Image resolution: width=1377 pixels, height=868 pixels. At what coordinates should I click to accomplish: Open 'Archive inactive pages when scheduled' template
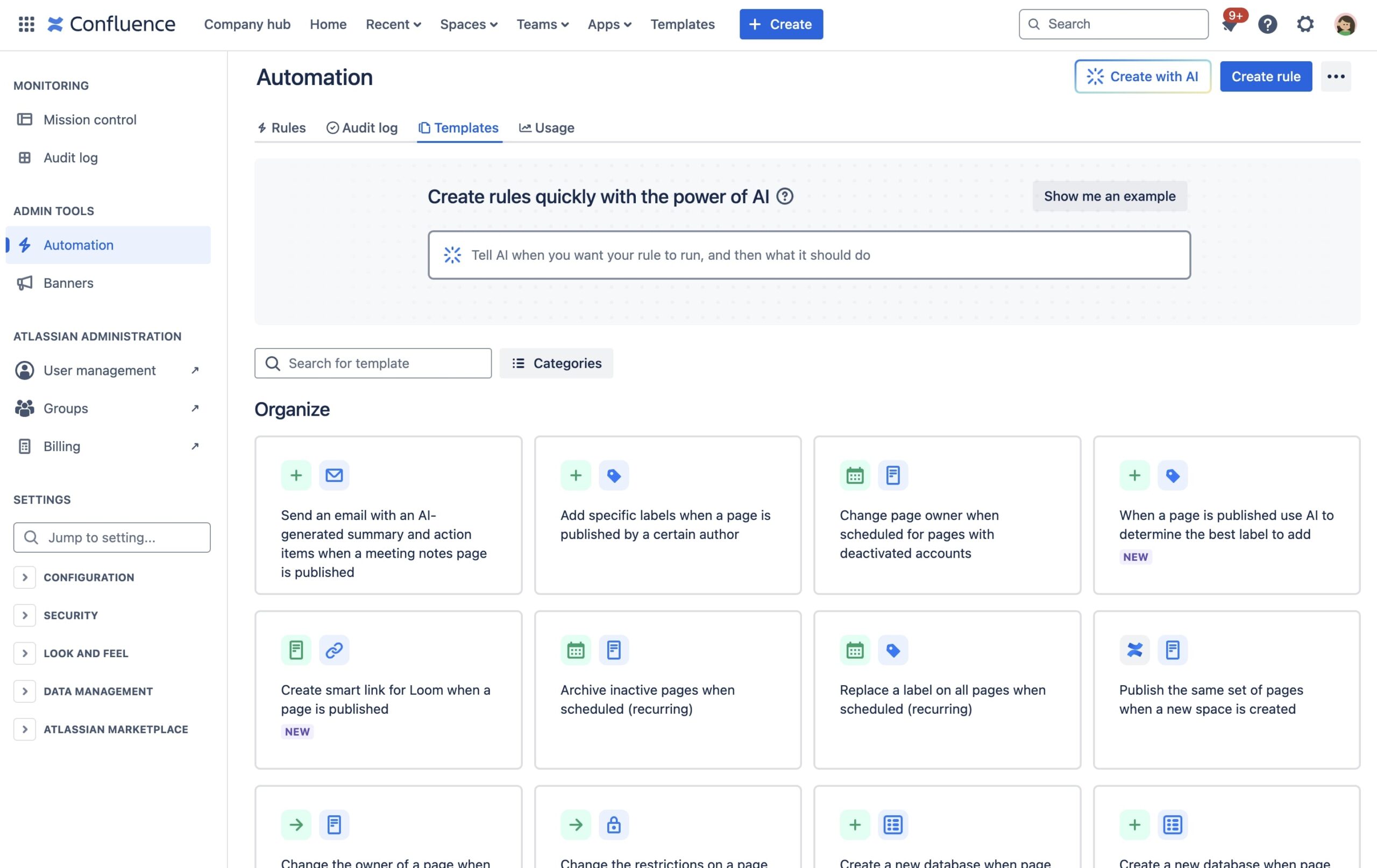pos(668,690)
